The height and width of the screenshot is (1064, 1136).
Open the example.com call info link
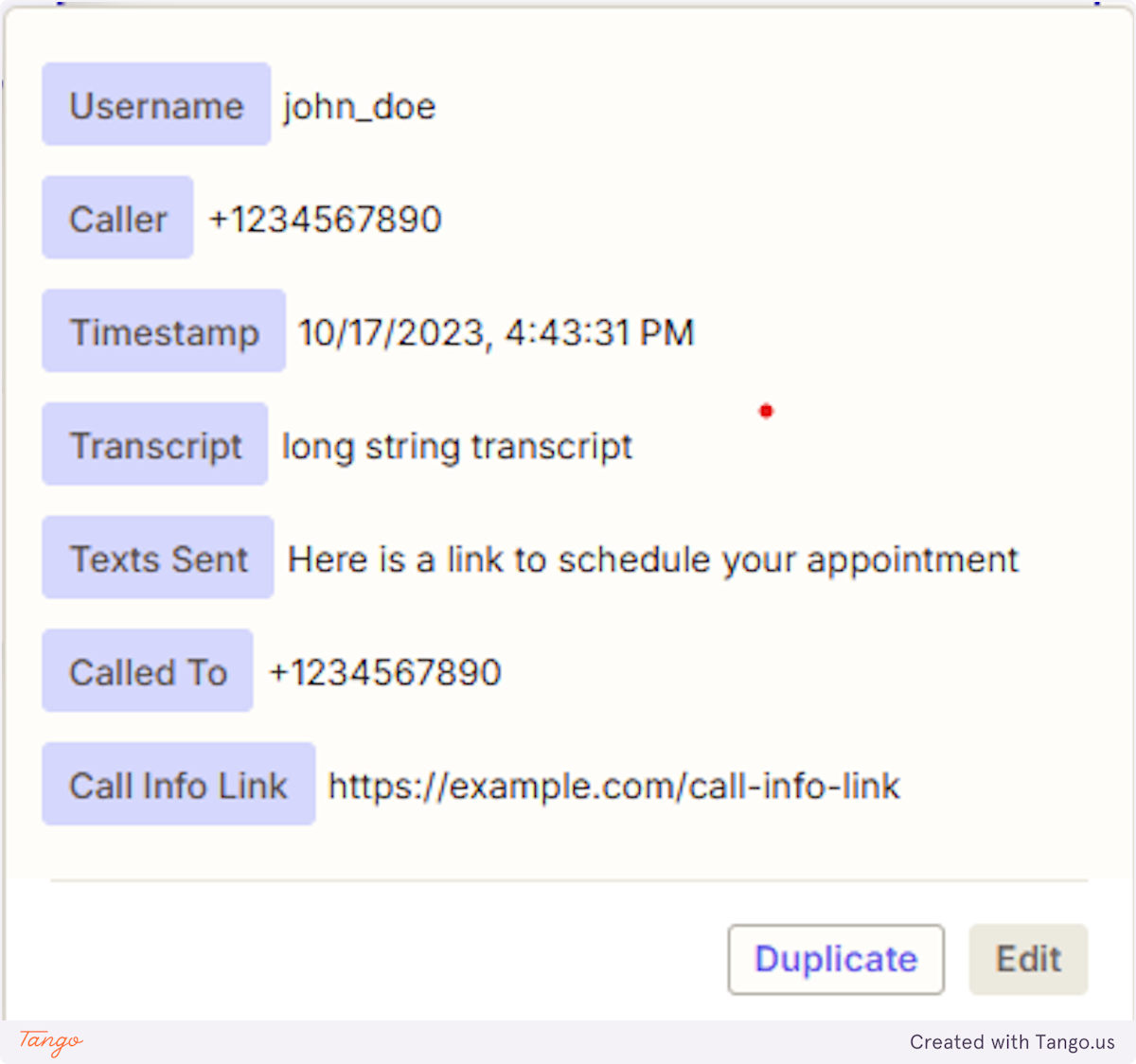coord(612,785)
